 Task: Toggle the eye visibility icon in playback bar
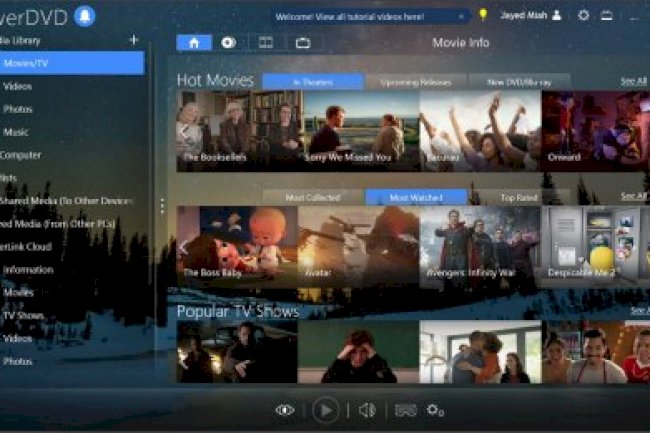(x=285, y=410)
